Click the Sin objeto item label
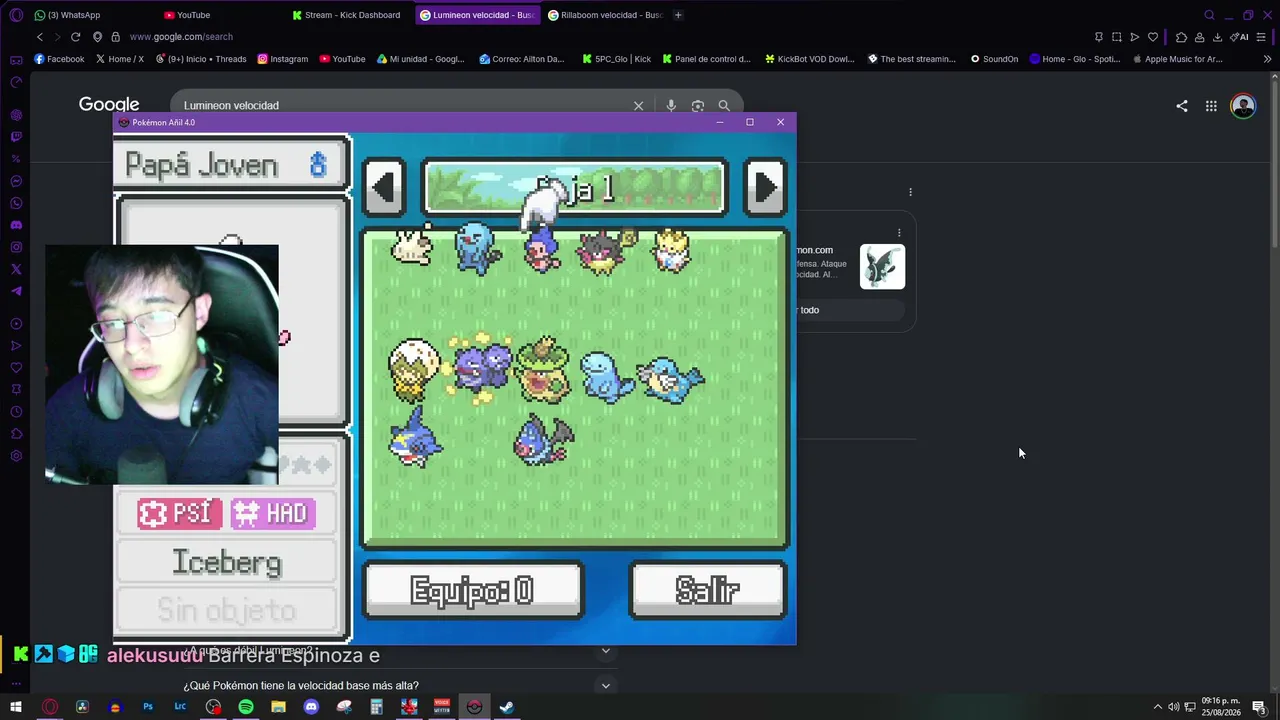The image size is (1280, 720). click(x=227, y=609)
